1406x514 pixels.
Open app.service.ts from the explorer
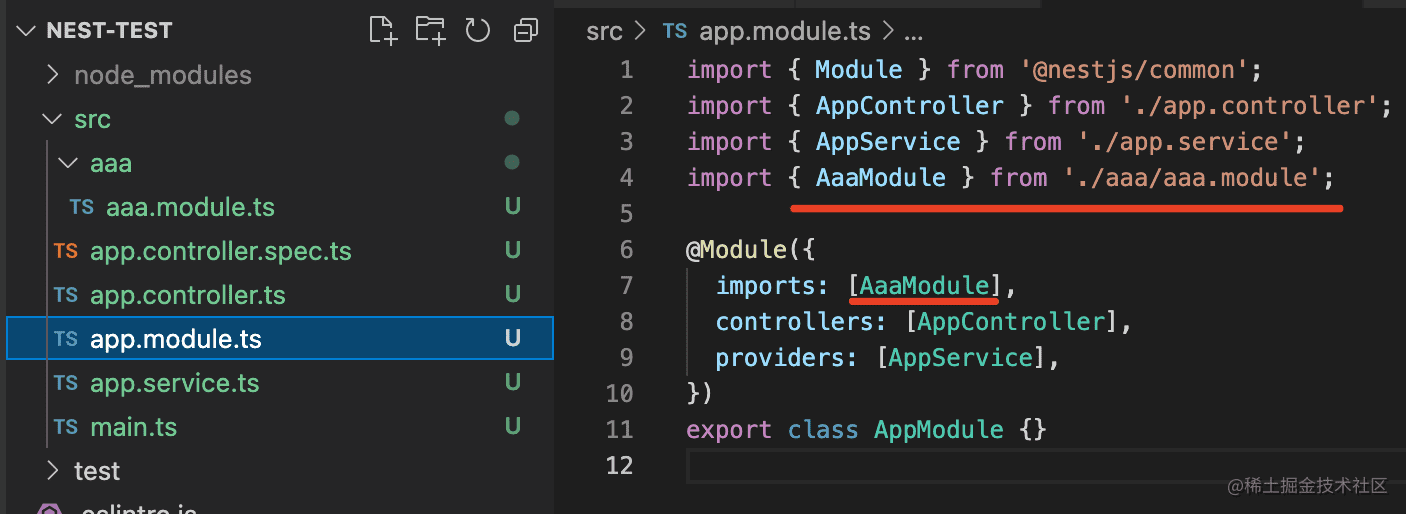(x=174, y=383)
